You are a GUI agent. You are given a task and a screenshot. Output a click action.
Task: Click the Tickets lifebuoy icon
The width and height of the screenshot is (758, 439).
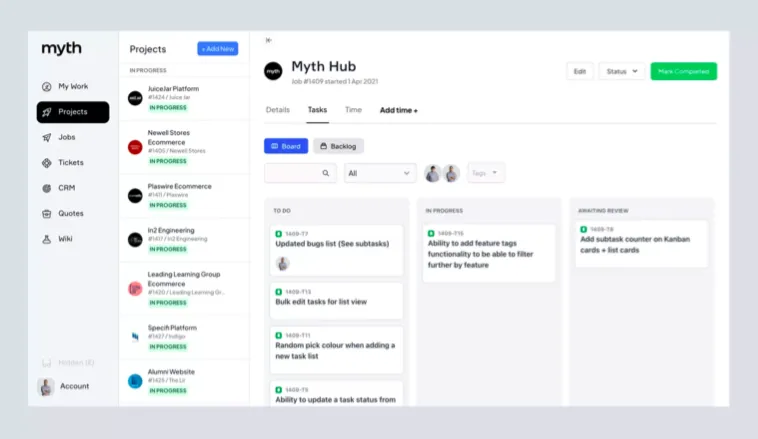[x=46, y=163]
